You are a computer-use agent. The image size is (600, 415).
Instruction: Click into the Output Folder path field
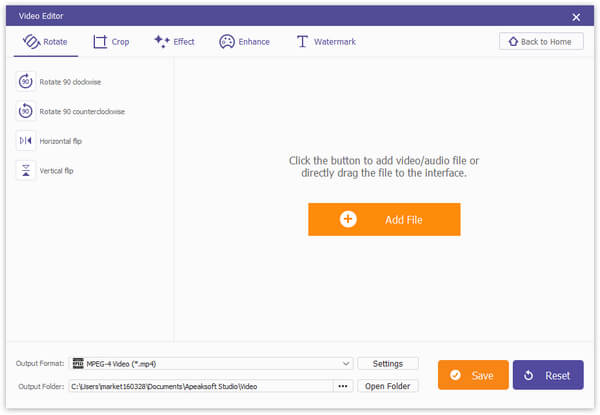click(x=201, y=386)
